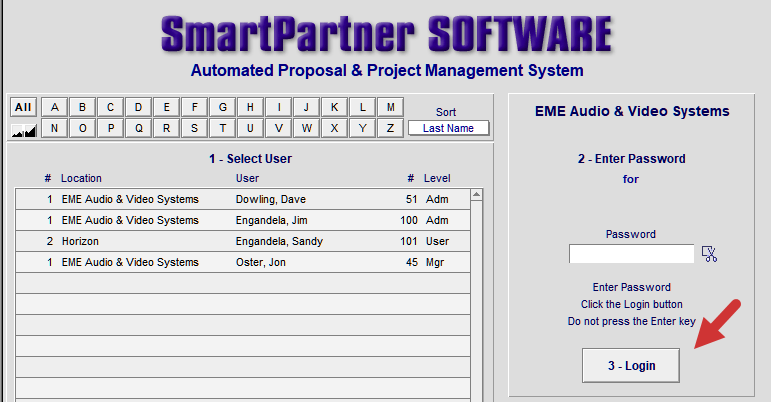The width and height of the screenshot is (771, 402).
Task: Filter users by letter D
Action: [139, 107]
